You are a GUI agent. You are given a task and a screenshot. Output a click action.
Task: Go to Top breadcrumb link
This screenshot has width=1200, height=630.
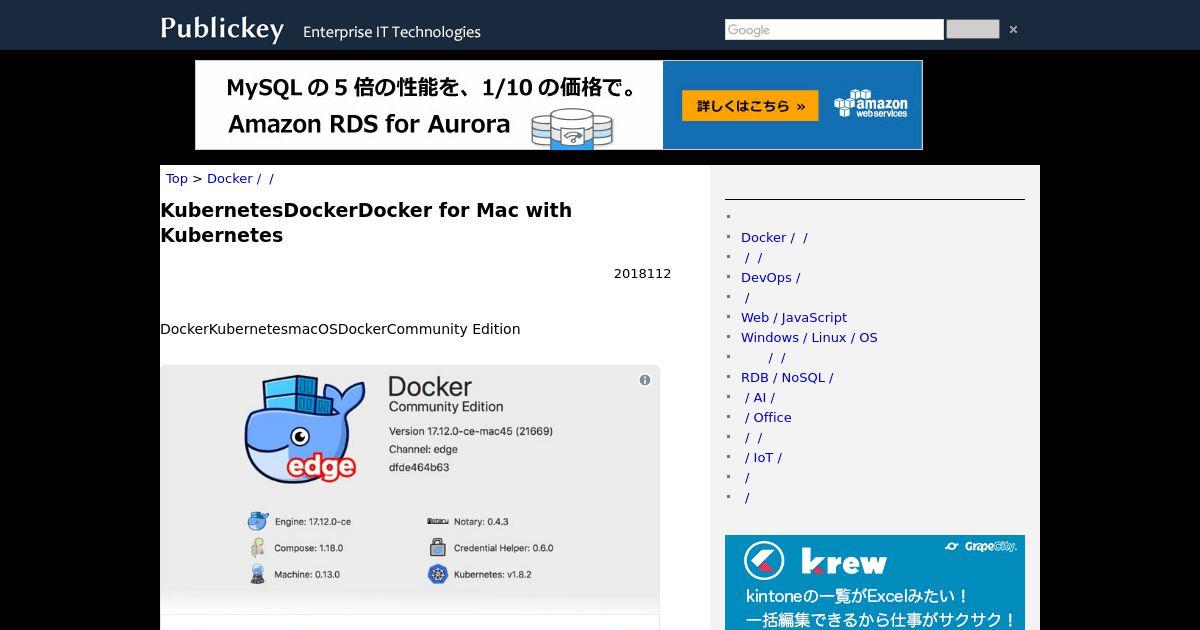pyautogui.click(x=177, y=179)
